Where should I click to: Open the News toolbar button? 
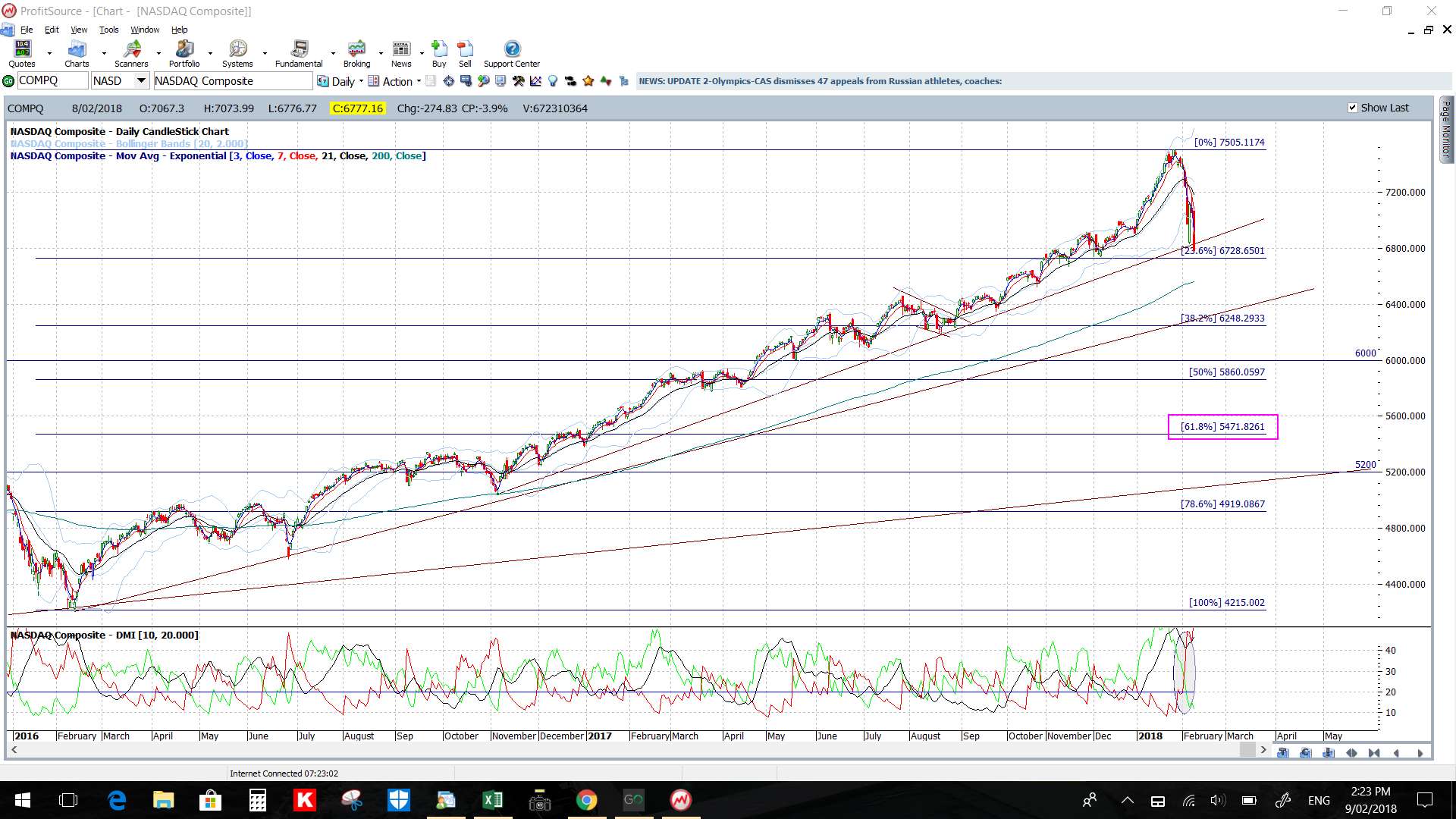[401, 54]
